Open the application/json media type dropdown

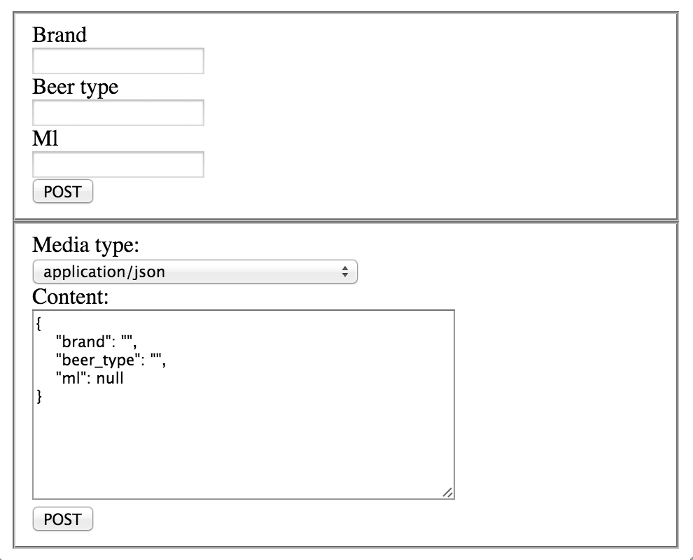coord(195,272)
